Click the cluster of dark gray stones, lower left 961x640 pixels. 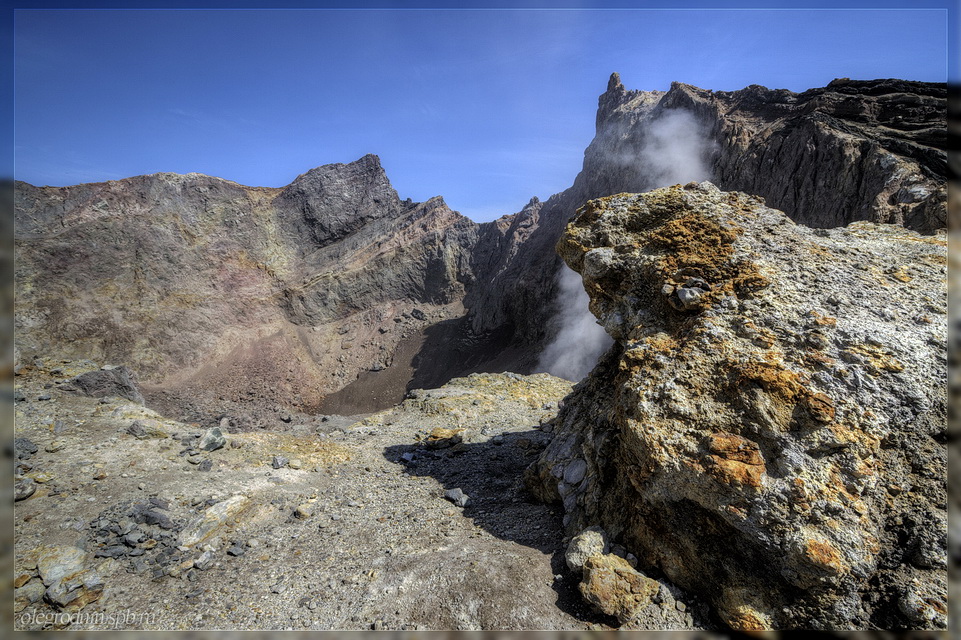(x=135, y=532)
